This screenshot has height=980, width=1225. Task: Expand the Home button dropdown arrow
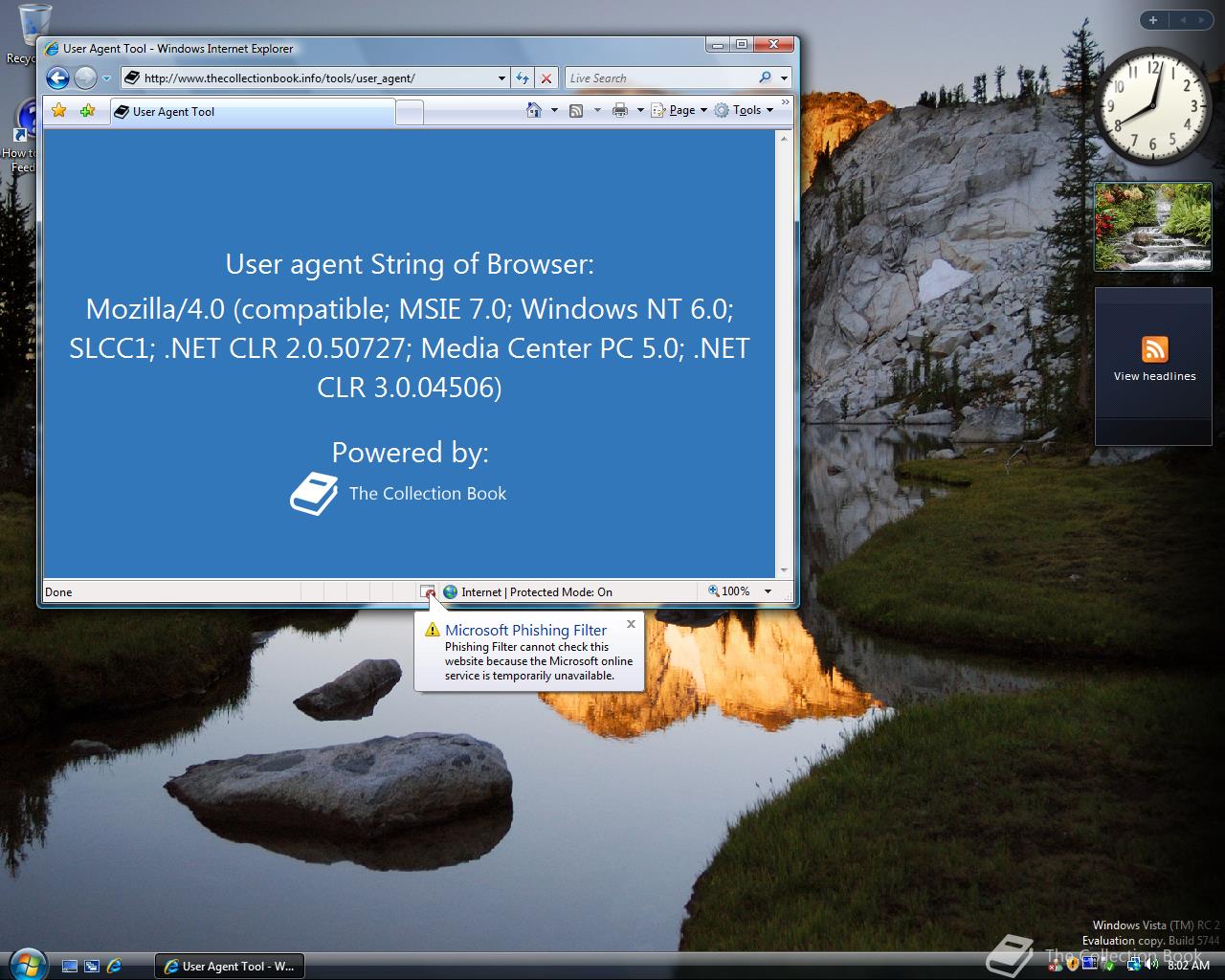click(554, 111)
